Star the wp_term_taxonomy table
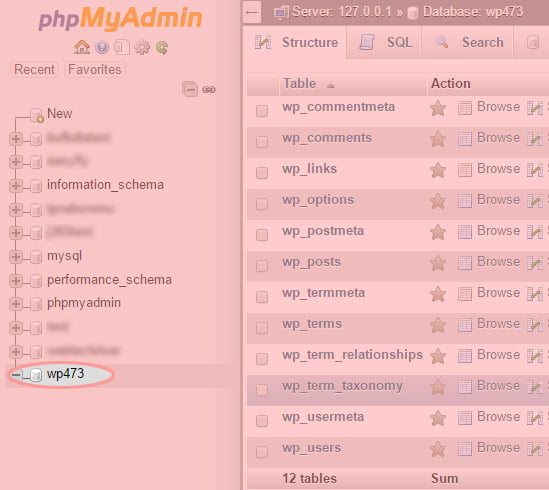 (x=438, y=387)
